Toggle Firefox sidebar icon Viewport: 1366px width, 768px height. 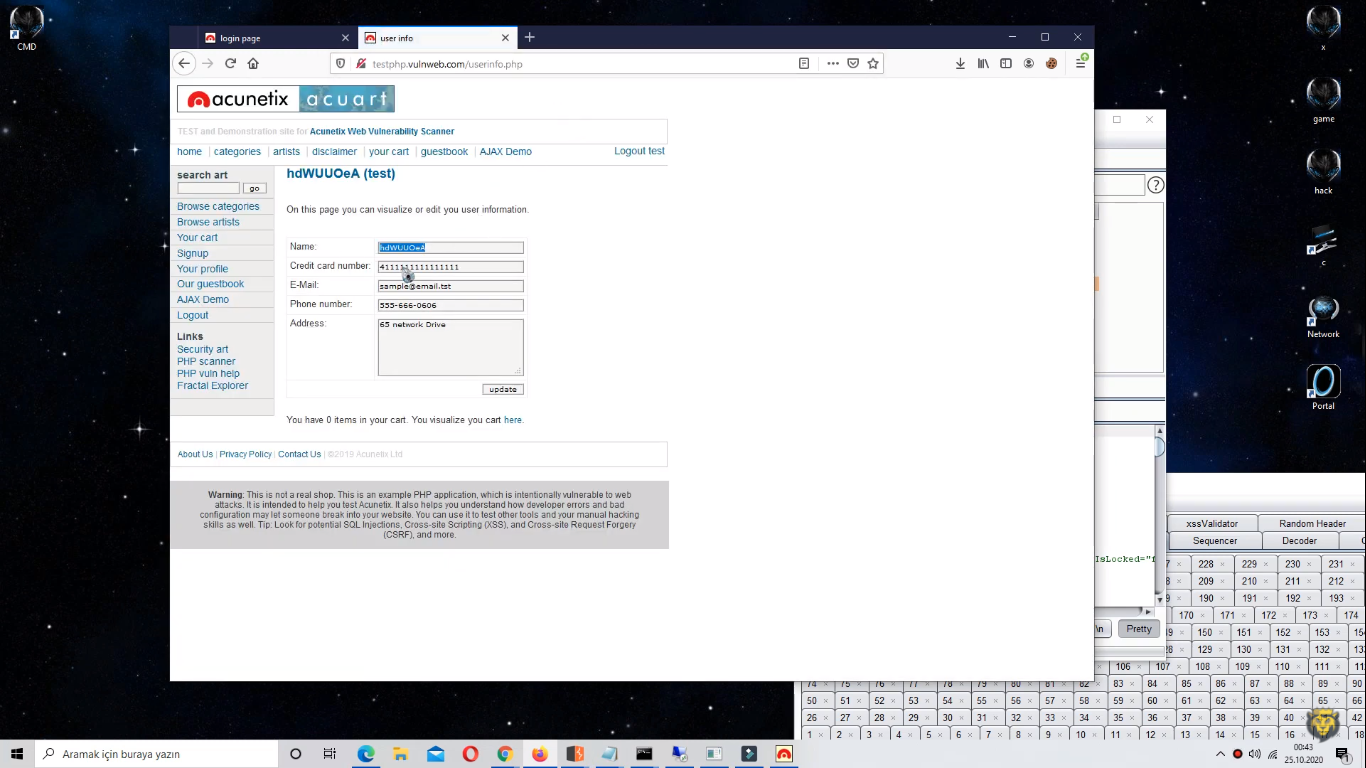click(1006, 63)
